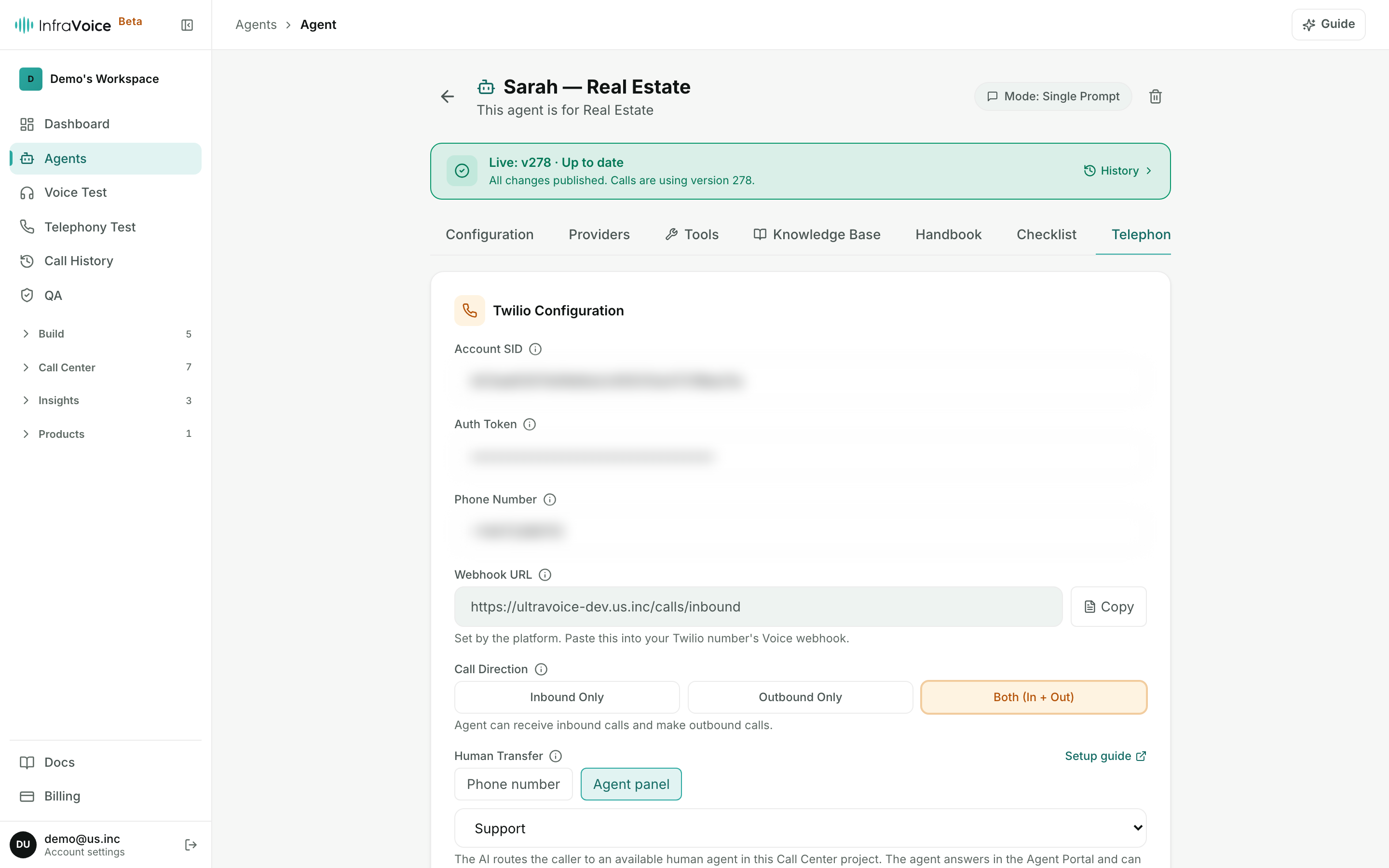
Task: Choose Agent panel human transfer
Action: coord(631,784)
